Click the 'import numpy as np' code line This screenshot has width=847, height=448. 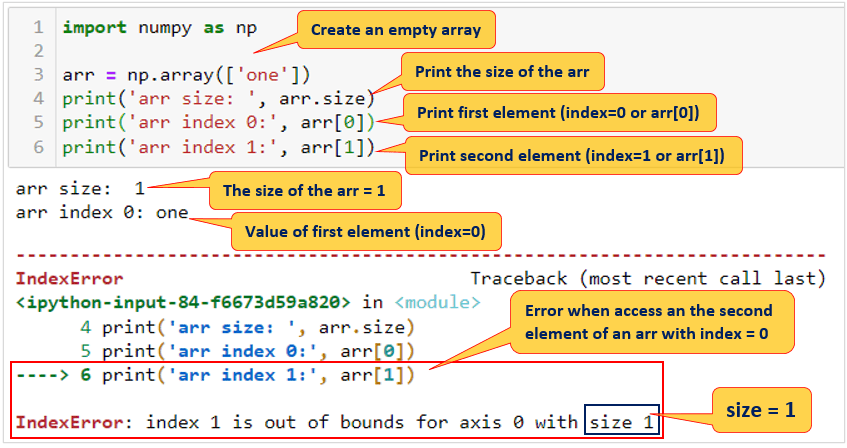(x=159, y=27)
